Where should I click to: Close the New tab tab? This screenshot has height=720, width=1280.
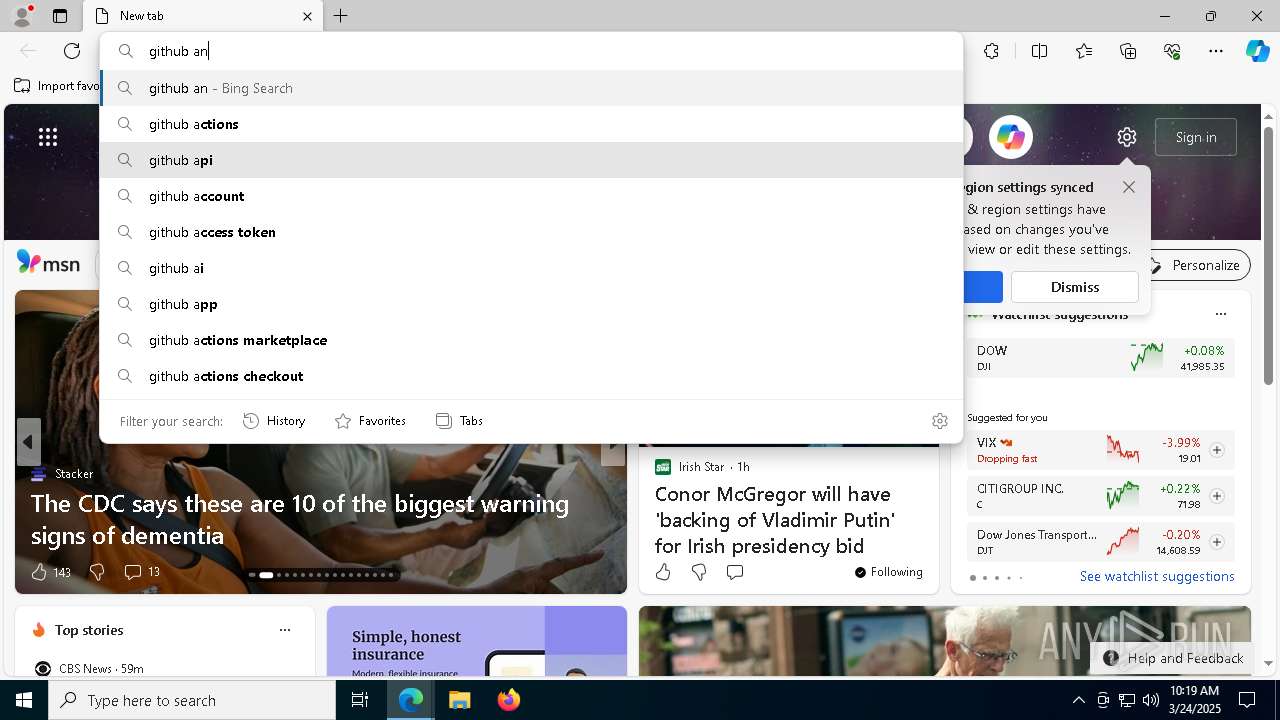(x=307, y=16)
